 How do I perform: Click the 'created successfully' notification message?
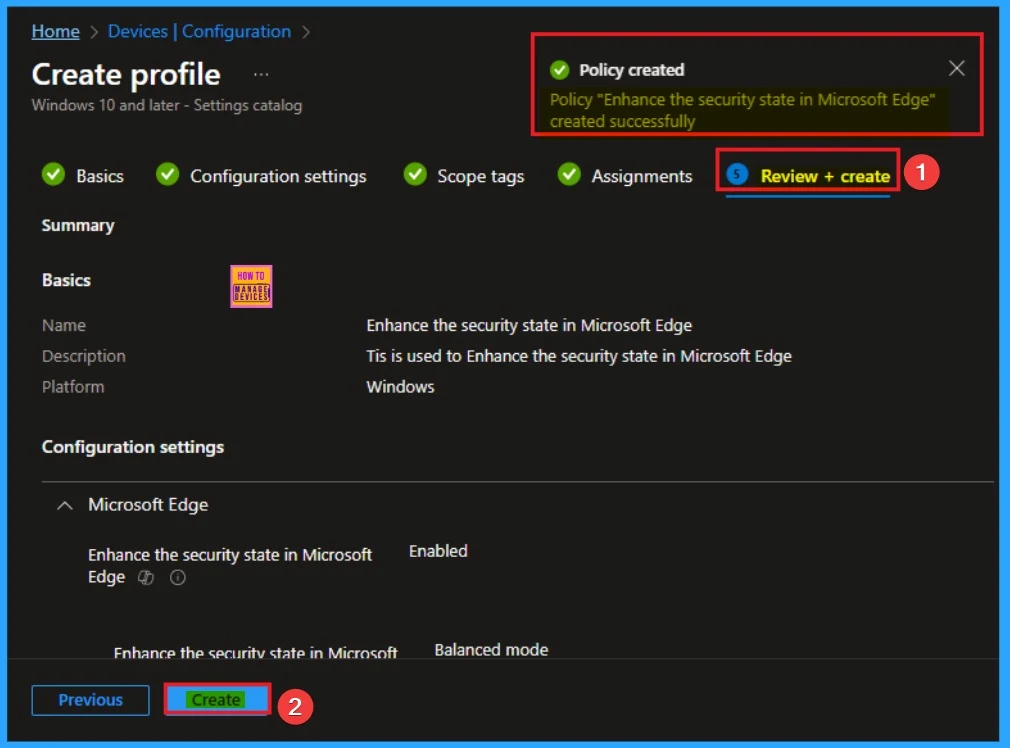tap(742, 110)
